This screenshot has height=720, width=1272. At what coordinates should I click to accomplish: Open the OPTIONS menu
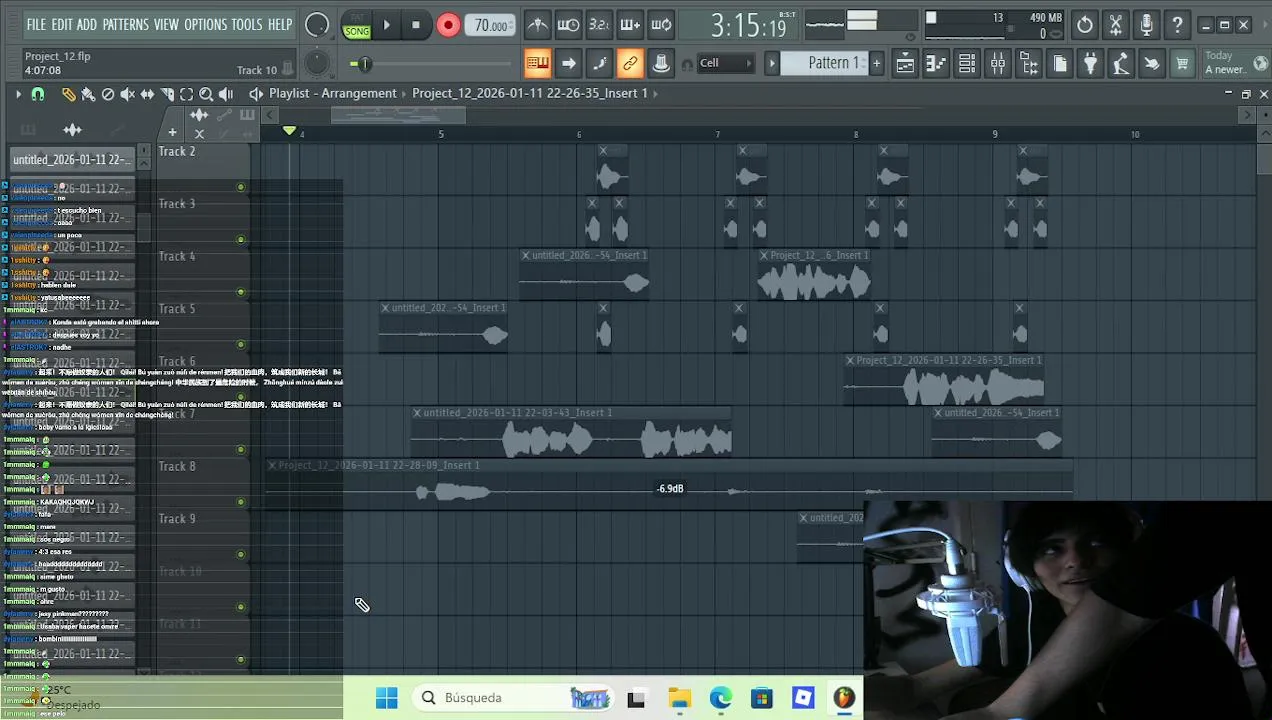click(x=206, y=25)
